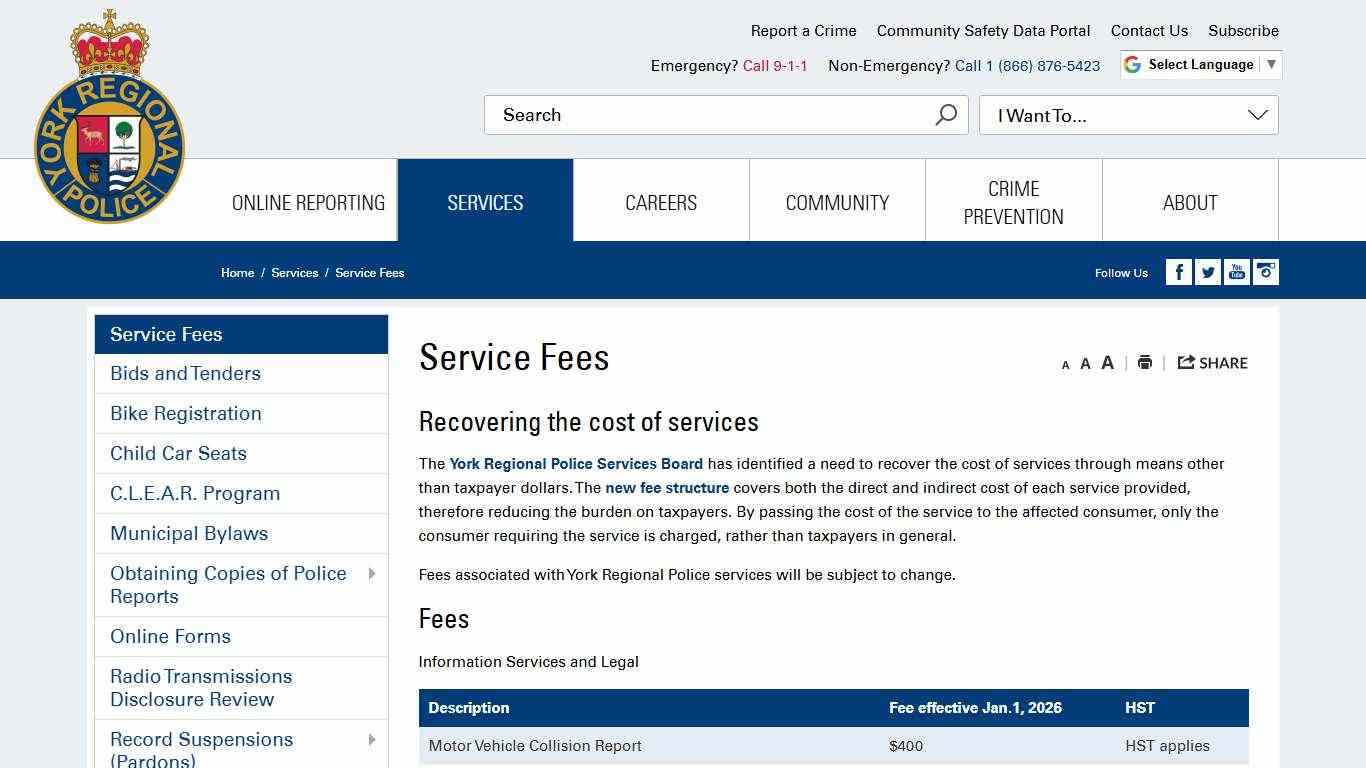Expand Obtaining Copies of Police Reports submenu
The height and width of the screenshot is (768, 1366).
[372, 573]
